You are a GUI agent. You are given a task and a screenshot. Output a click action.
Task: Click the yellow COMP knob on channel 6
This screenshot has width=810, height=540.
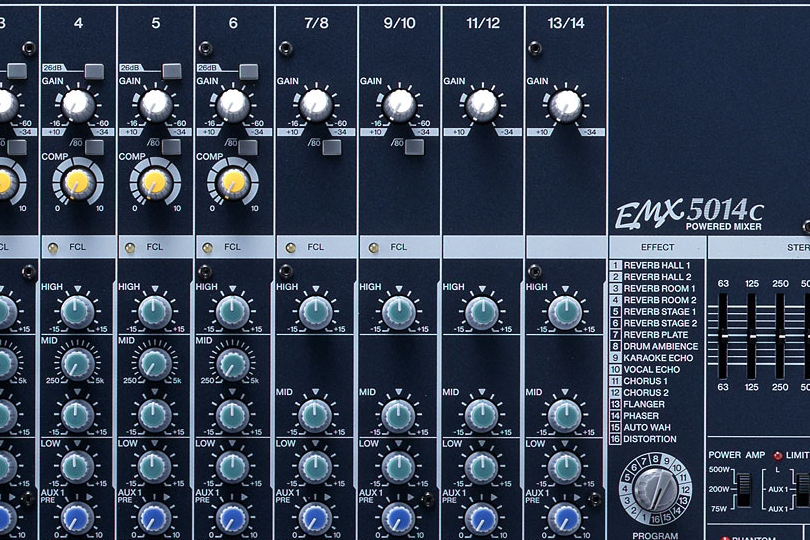click(x=232, y=182)
